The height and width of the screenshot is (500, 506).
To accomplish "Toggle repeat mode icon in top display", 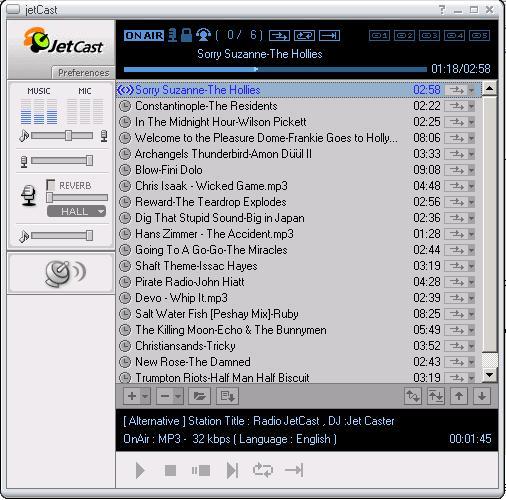I will pyautogui.click(x=304, y=35).
